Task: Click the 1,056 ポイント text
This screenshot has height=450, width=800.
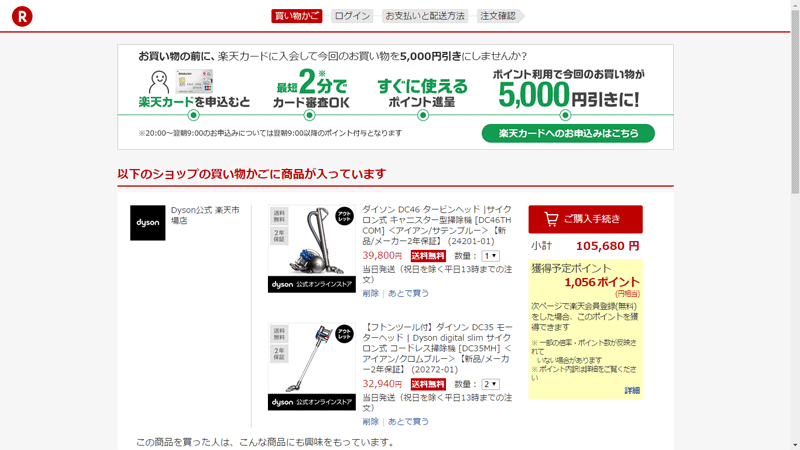Action: point(602,282)
